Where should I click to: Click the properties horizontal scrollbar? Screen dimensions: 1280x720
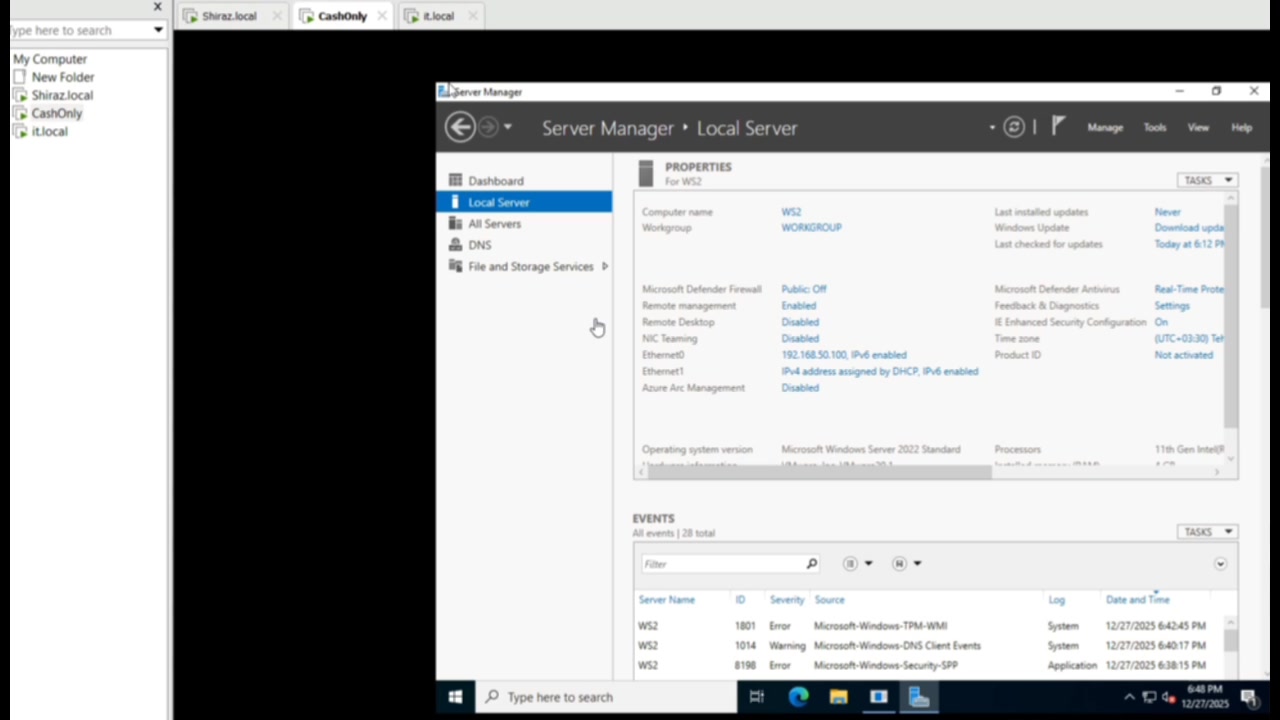pos(818,472)
